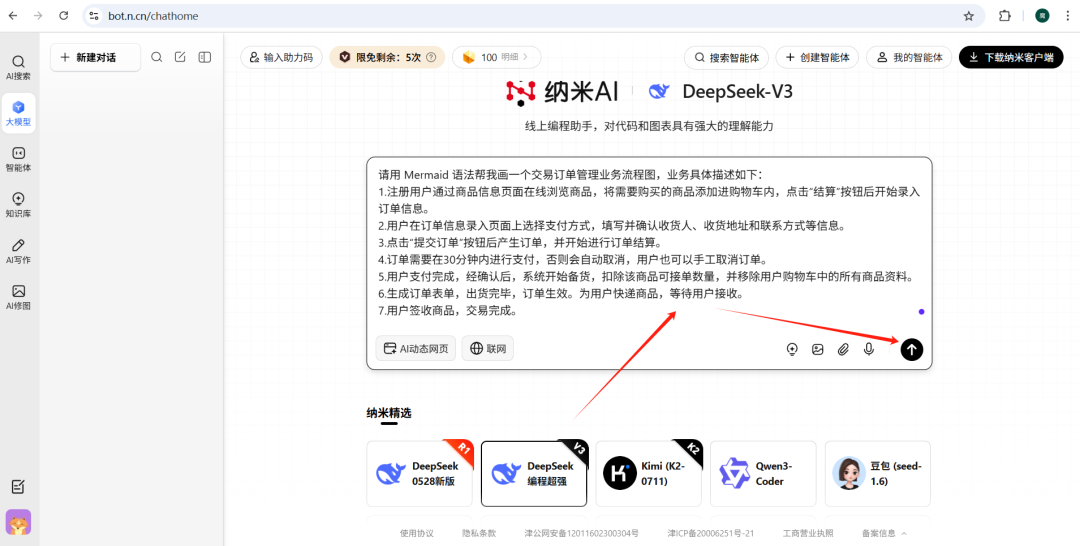Click the user avatar at sidebar bottom
Screen dimensions: 1080x546
tap(19, 522)
